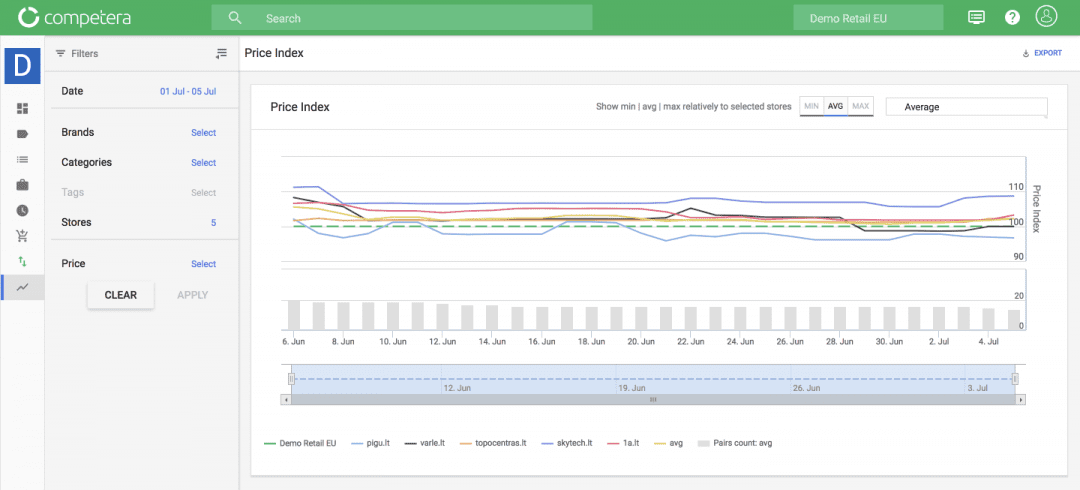Viewport: 1080px width, 490px height.
Task: Open the Brands Select filter
Action: pos(203,132)
